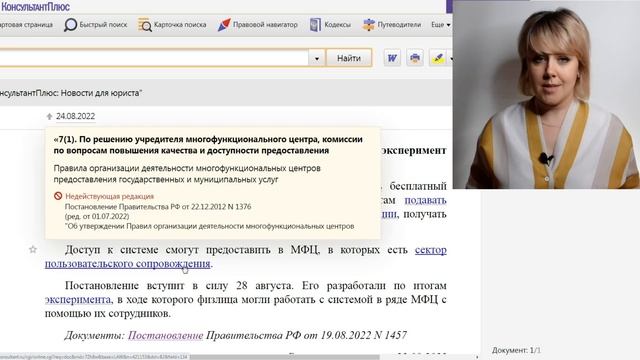The height and width of the screenshot is (360, 640).
Task: Add paragraph to favorites with star icon
Action: (33, 249)
